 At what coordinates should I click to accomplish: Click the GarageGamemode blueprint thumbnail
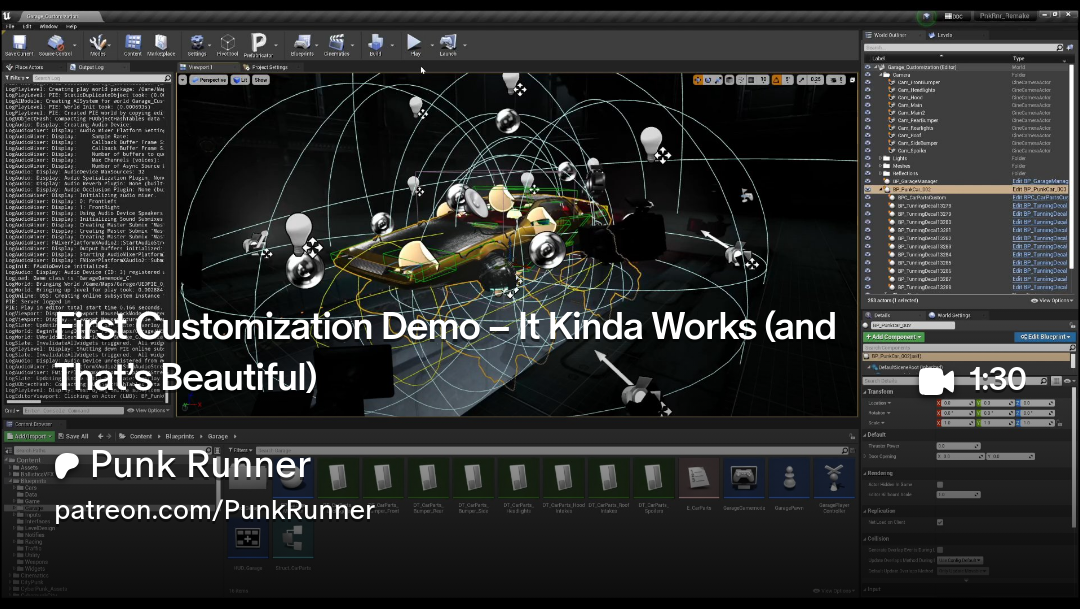[x=744, y=477]
